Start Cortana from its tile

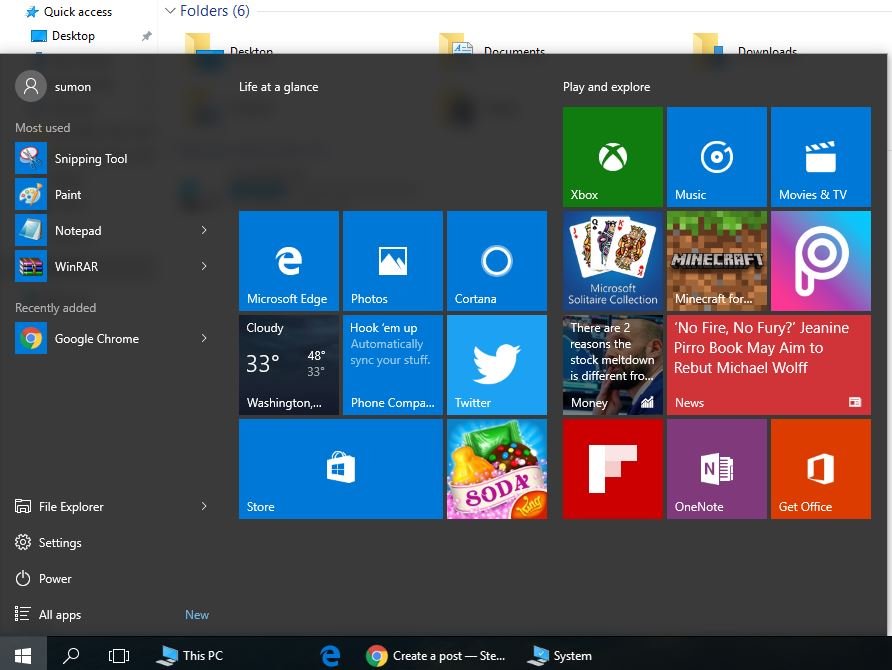click(497, 260)
